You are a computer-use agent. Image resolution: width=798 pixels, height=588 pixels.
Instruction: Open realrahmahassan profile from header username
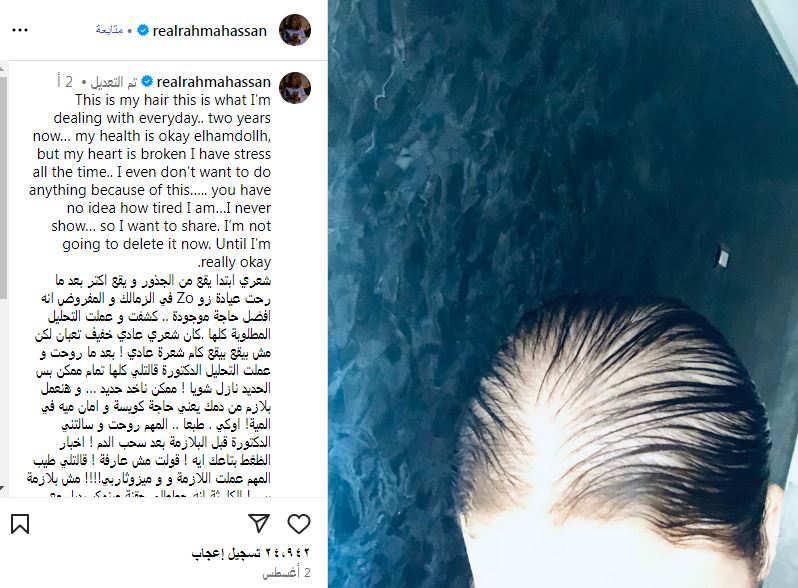pyautogui.click(x=210, y=31)
